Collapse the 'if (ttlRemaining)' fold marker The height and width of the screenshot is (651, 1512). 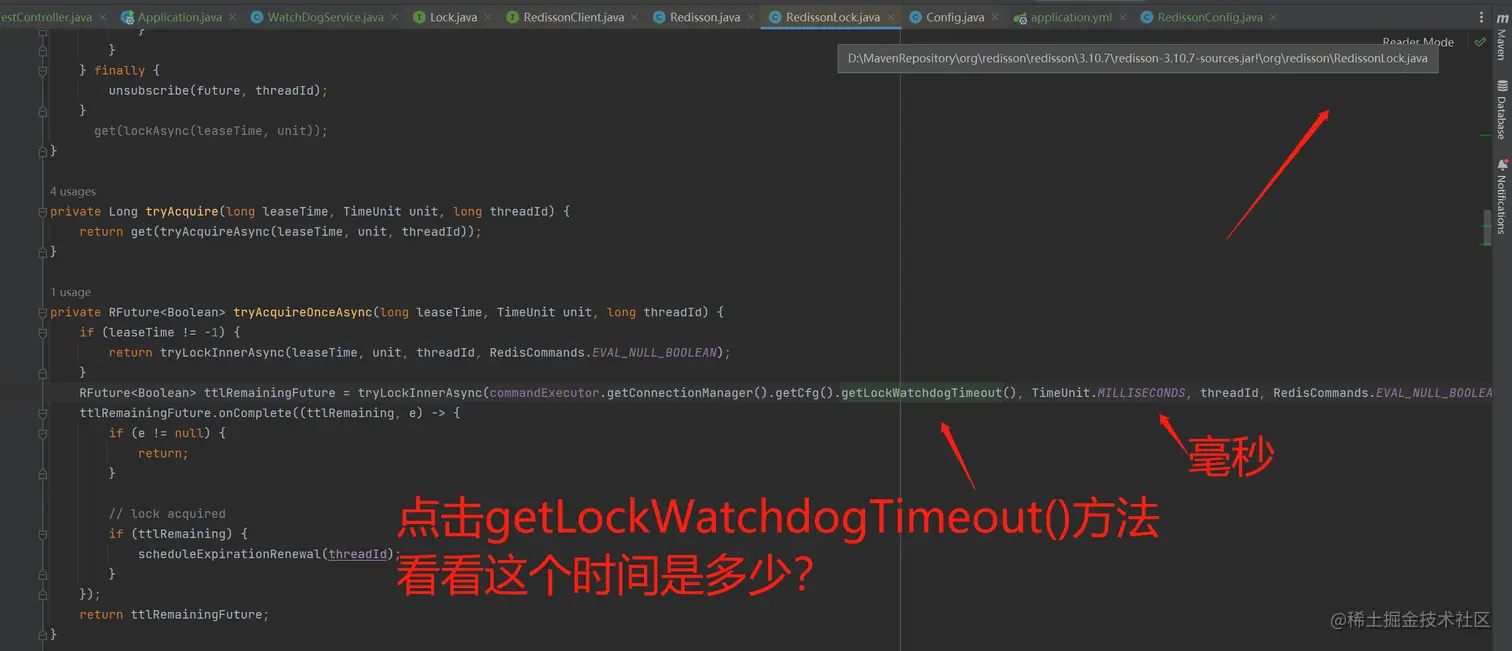(43, 534)
